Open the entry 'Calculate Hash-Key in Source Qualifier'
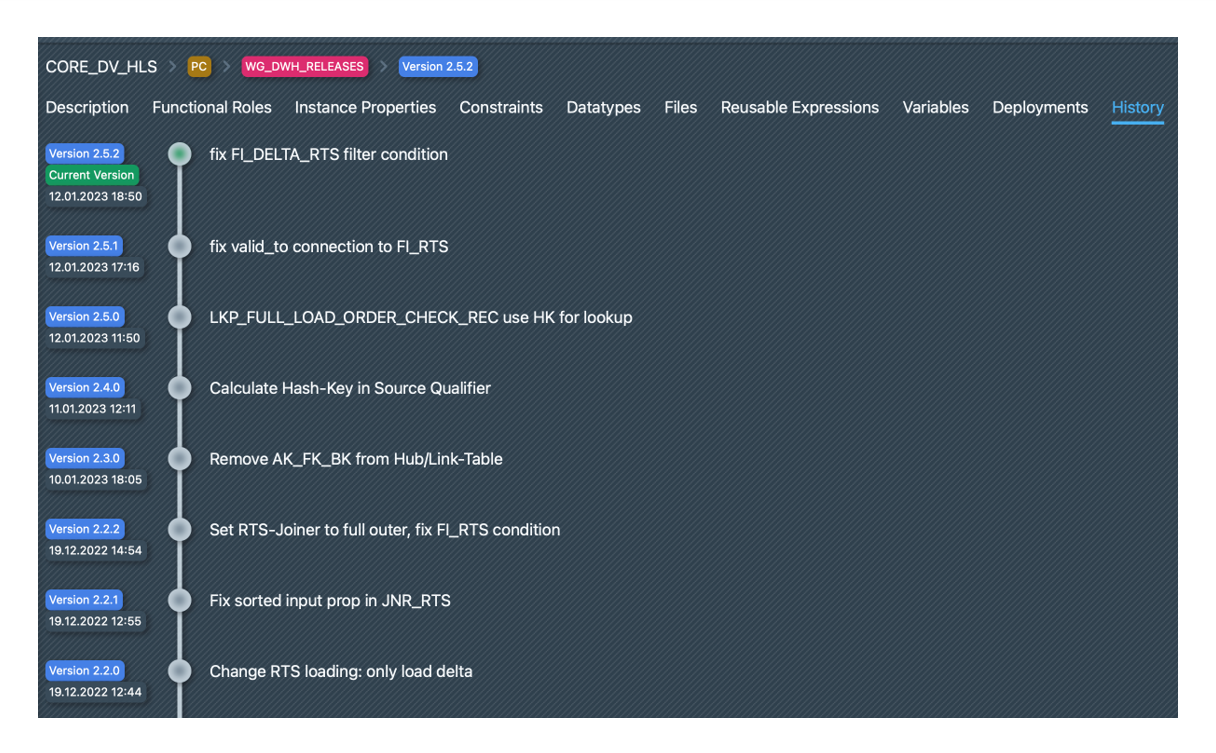 click(x=350, y=388)
